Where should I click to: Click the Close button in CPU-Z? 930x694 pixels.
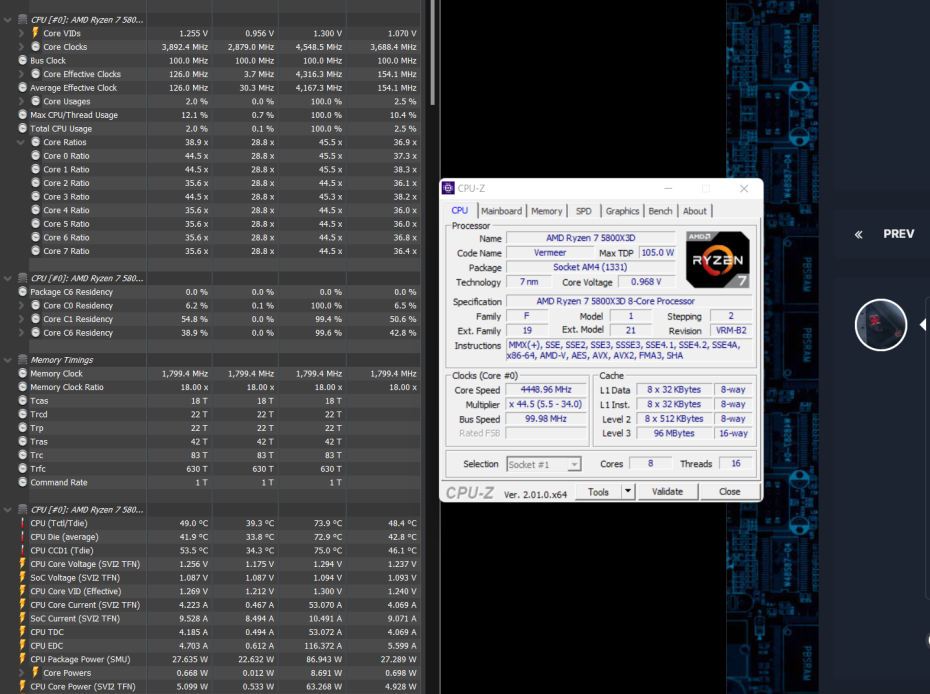click(730, 491)
